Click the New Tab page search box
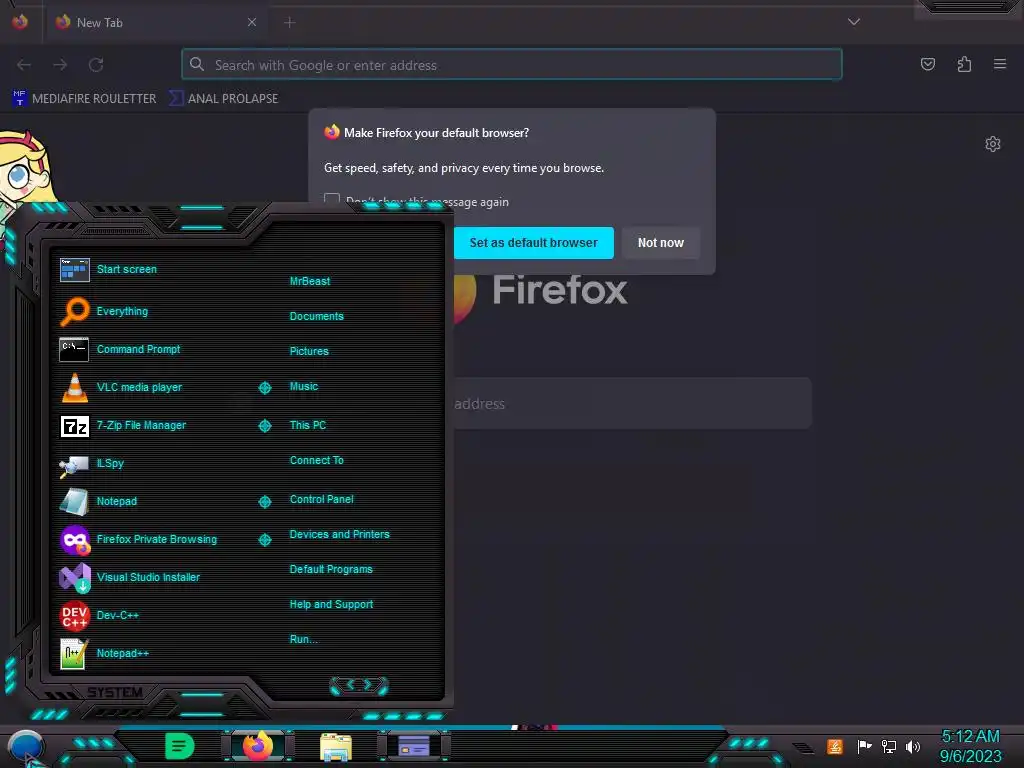 click(632, 404)
